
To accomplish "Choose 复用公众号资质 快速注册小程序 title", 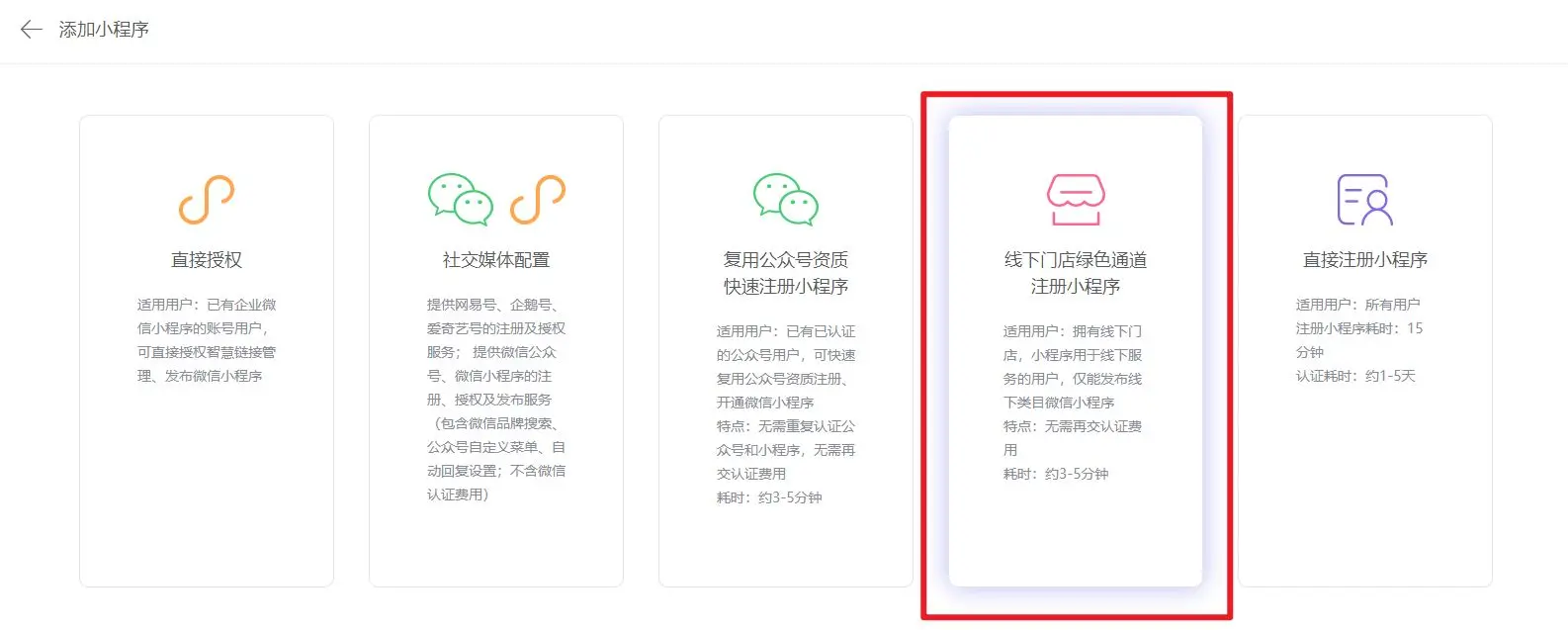I will point(786,273).
